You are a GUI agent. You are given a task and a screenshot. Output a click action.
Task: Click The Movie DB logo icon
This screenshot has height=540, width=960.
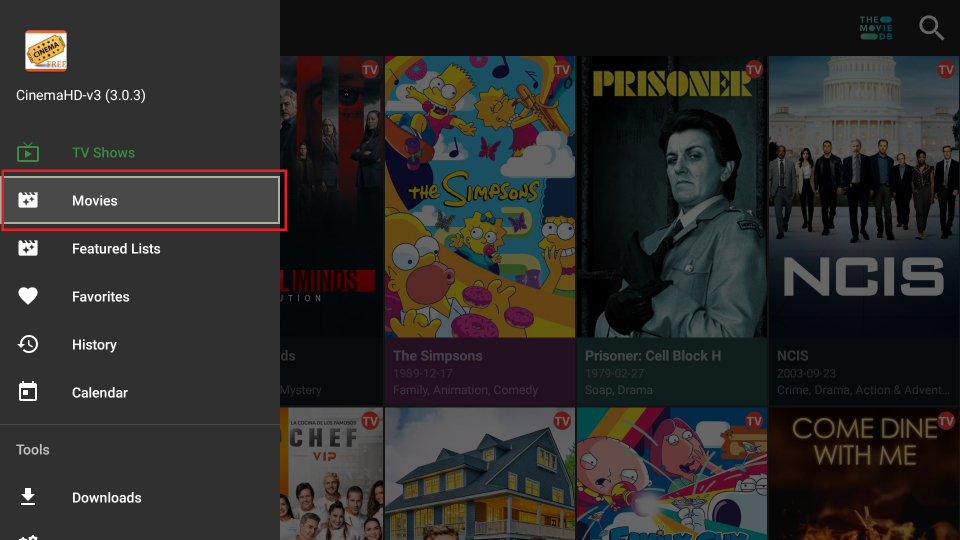[x=876, y=28]
